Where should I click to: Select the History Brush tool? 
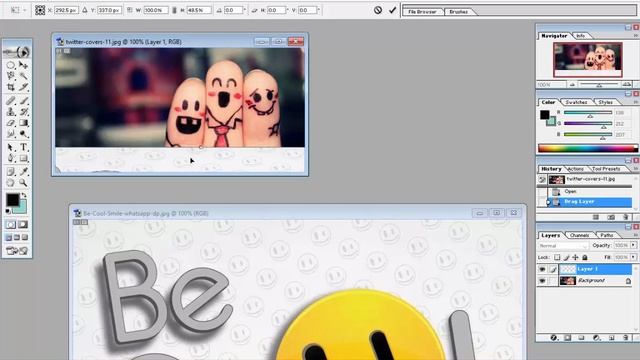click(x=24, y=111)
